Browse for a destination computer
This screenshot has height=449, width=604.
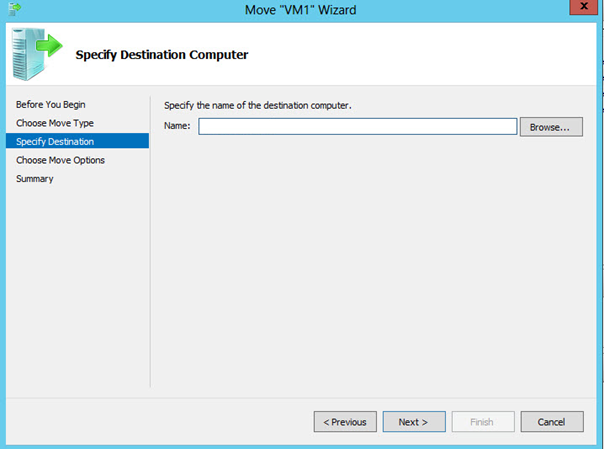(x=551, y=127)
